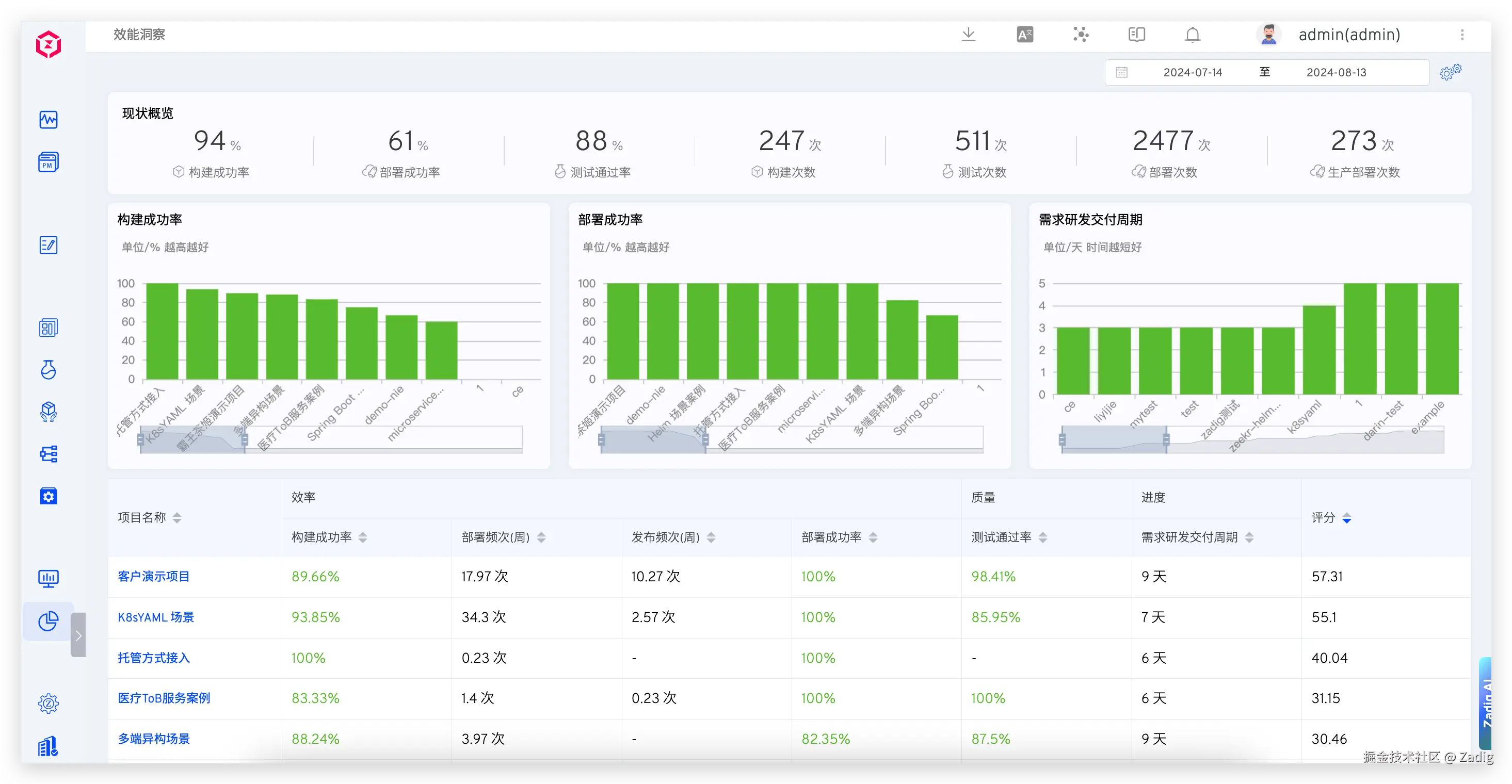Open the data dashboard monitor icon in sidebar

48,579
